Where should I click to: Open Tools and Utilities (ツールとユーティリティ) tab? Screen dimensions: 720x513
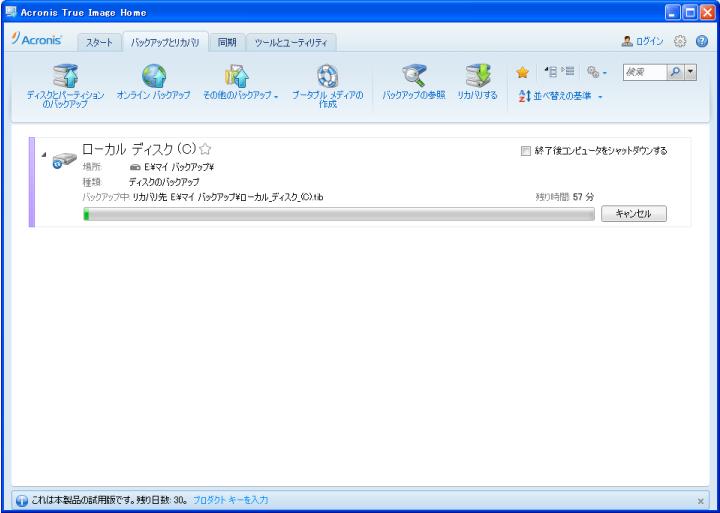tap(291, 43)
